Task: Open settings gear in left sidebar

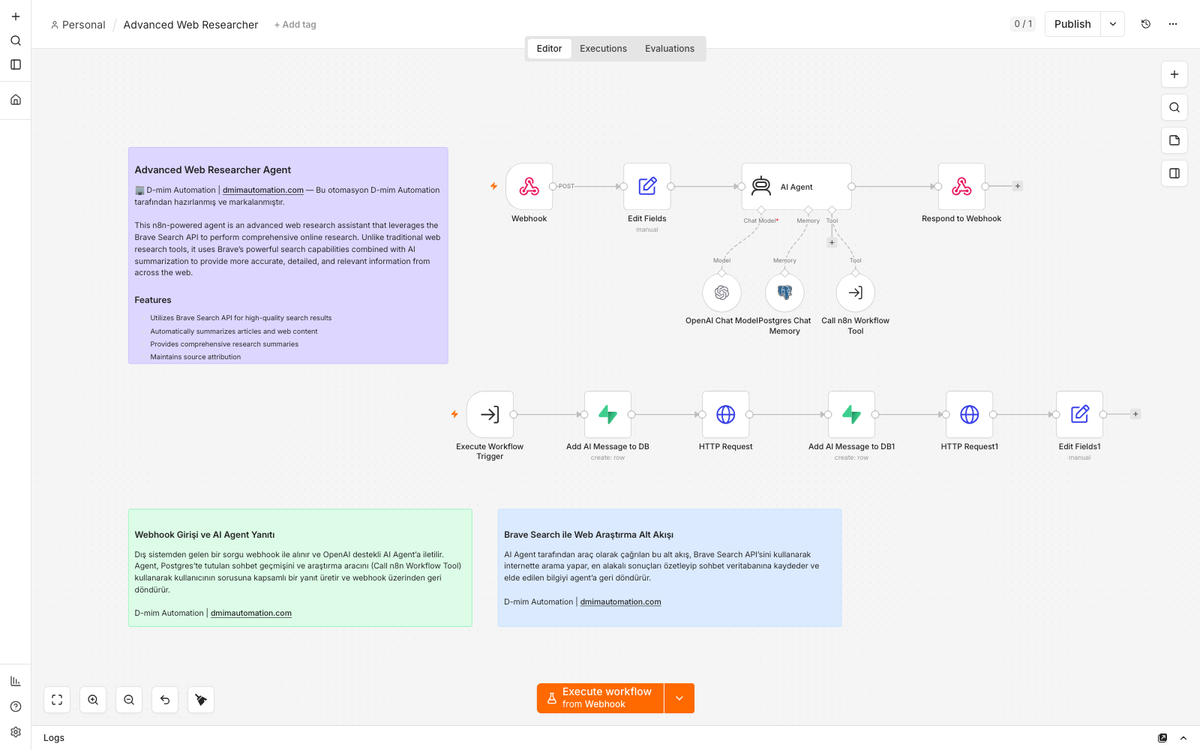Action: coord(15,732)
